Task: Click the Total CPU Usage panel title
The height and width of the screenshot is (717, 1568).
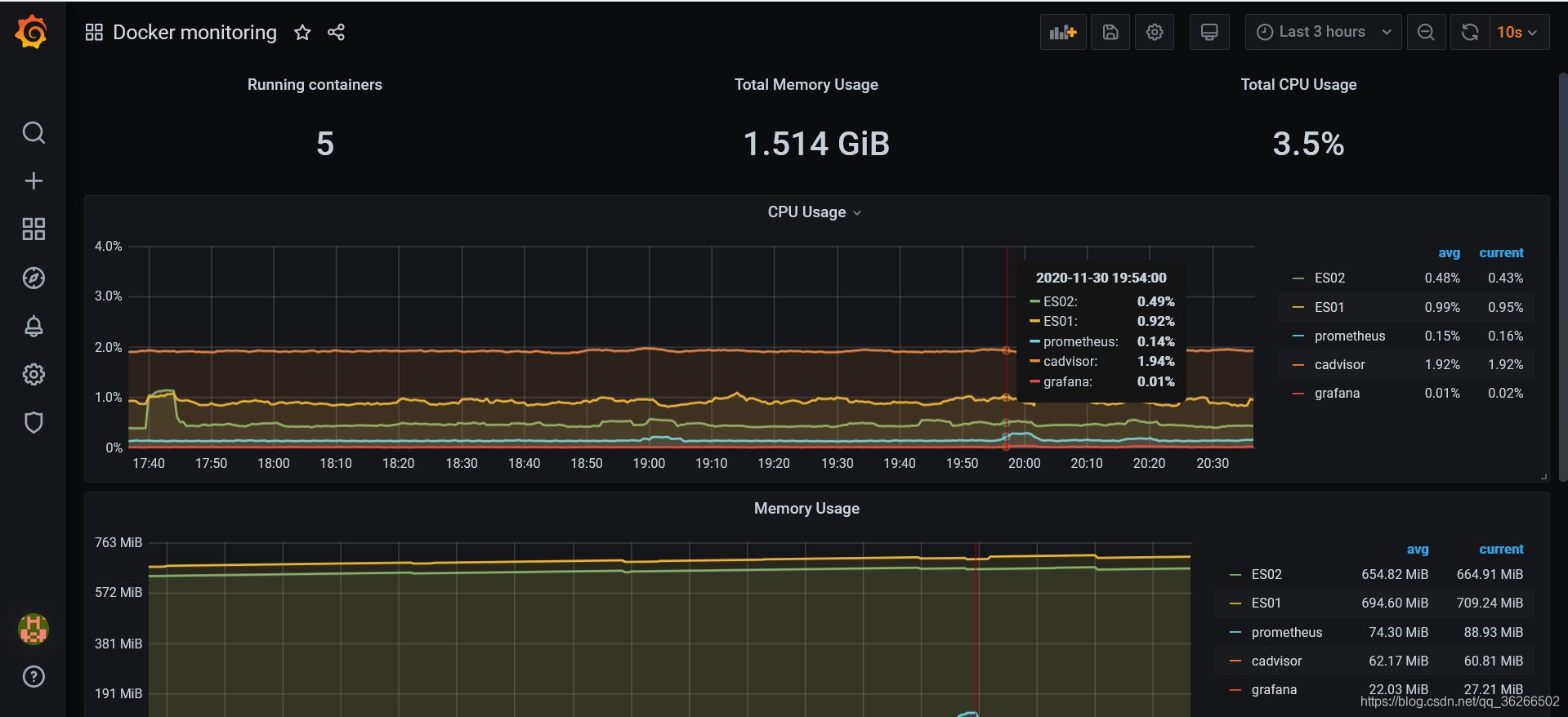Action: click(x=1298, y=85)
